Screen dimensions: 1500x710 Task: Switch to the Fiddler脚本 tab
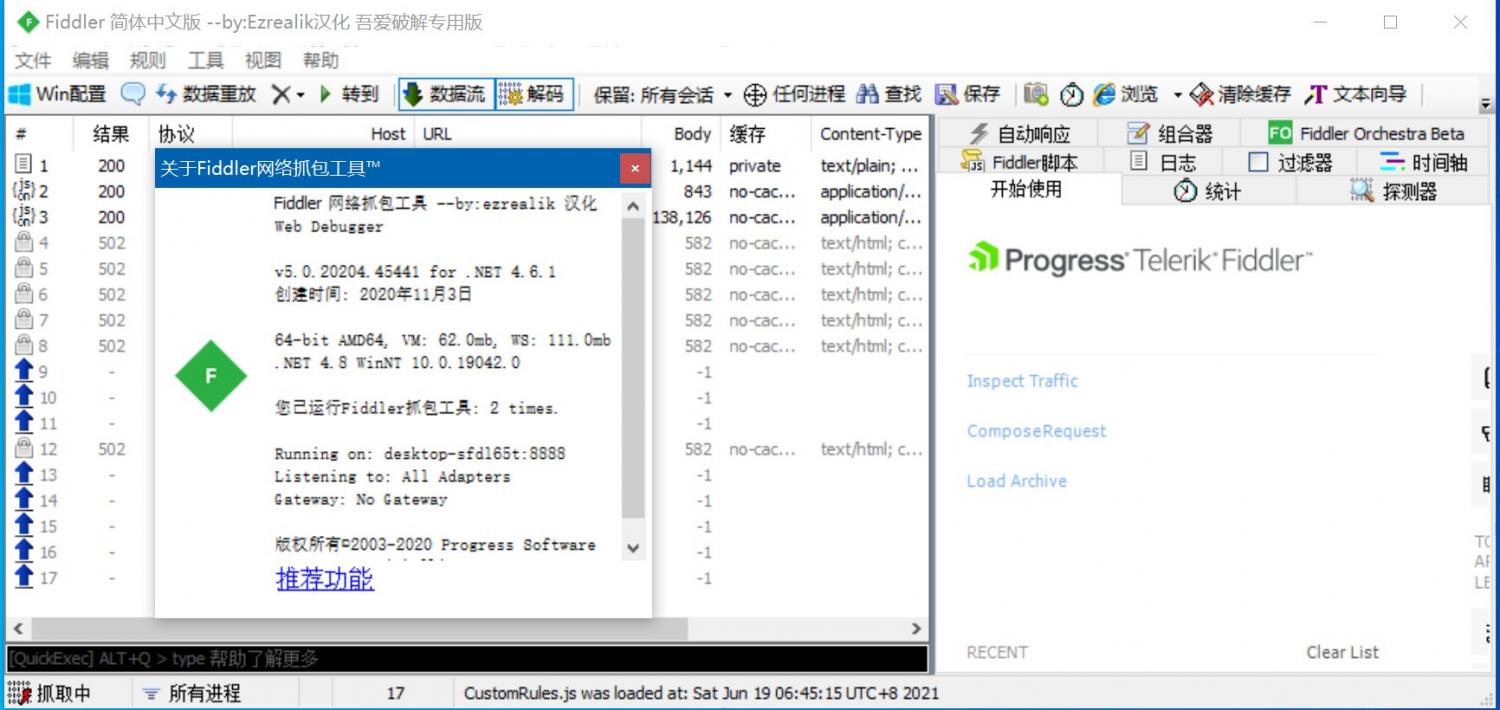pos(1019,161)
